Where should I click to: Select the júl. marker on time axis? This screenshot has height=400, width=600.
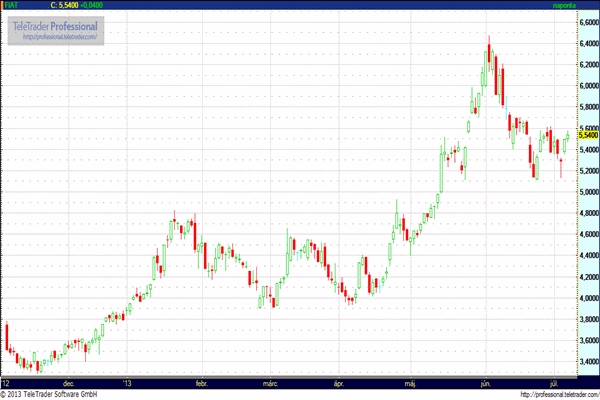click(555, 382)
